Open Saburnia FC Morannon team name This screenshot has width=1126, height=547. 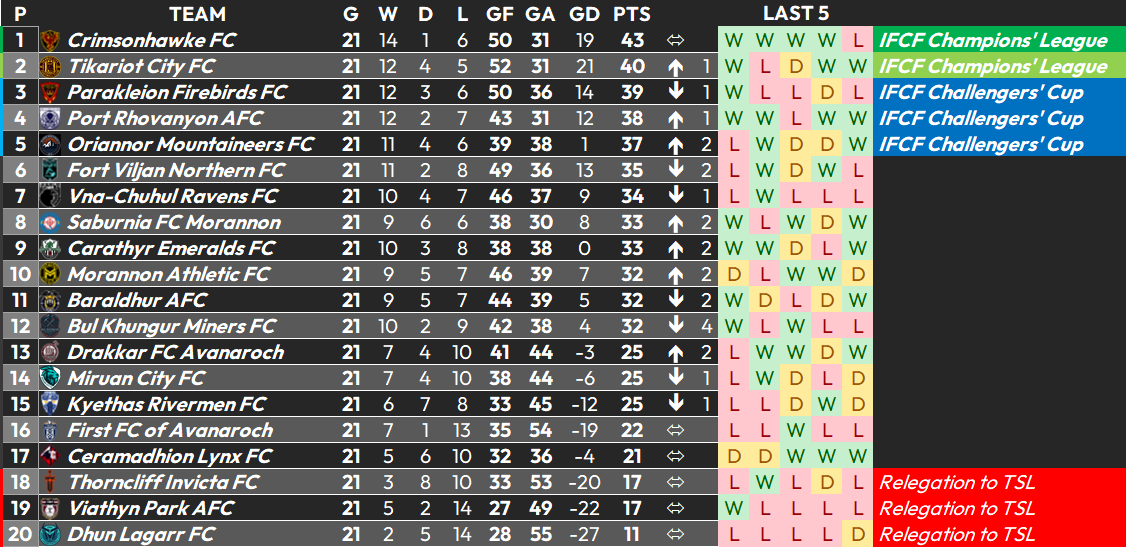(x=174, y=223)
